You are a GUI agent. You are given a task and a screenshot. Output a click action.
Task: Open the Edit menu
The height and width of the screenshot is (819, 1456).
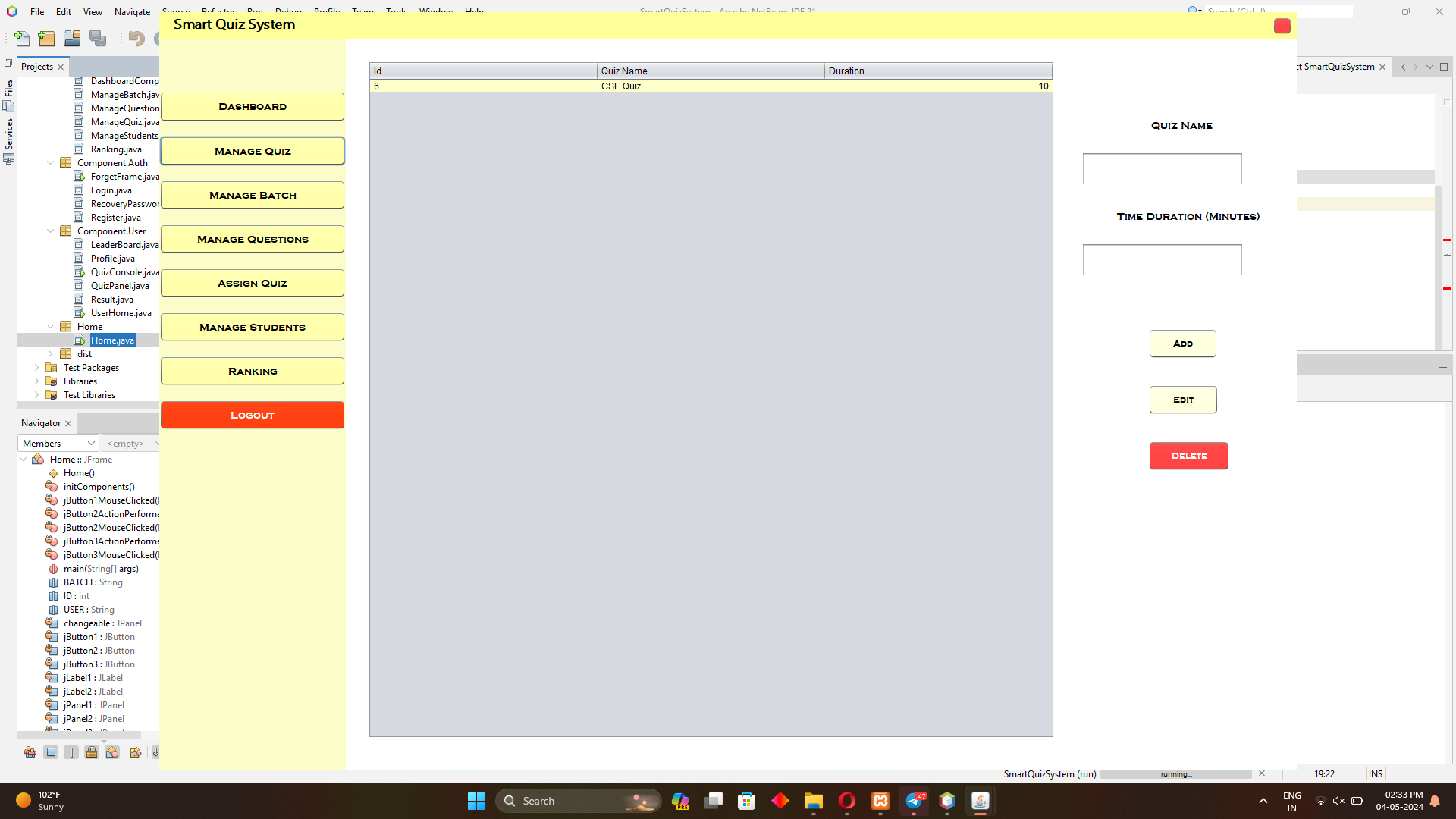click(x=64, y=11)
